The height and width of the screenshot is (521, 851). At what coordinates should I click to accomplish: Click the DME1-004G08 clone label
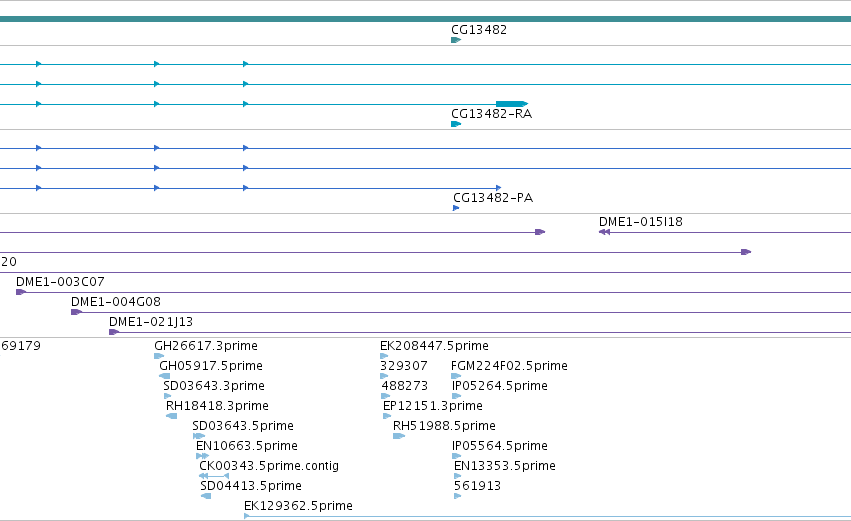click(116, 302)
